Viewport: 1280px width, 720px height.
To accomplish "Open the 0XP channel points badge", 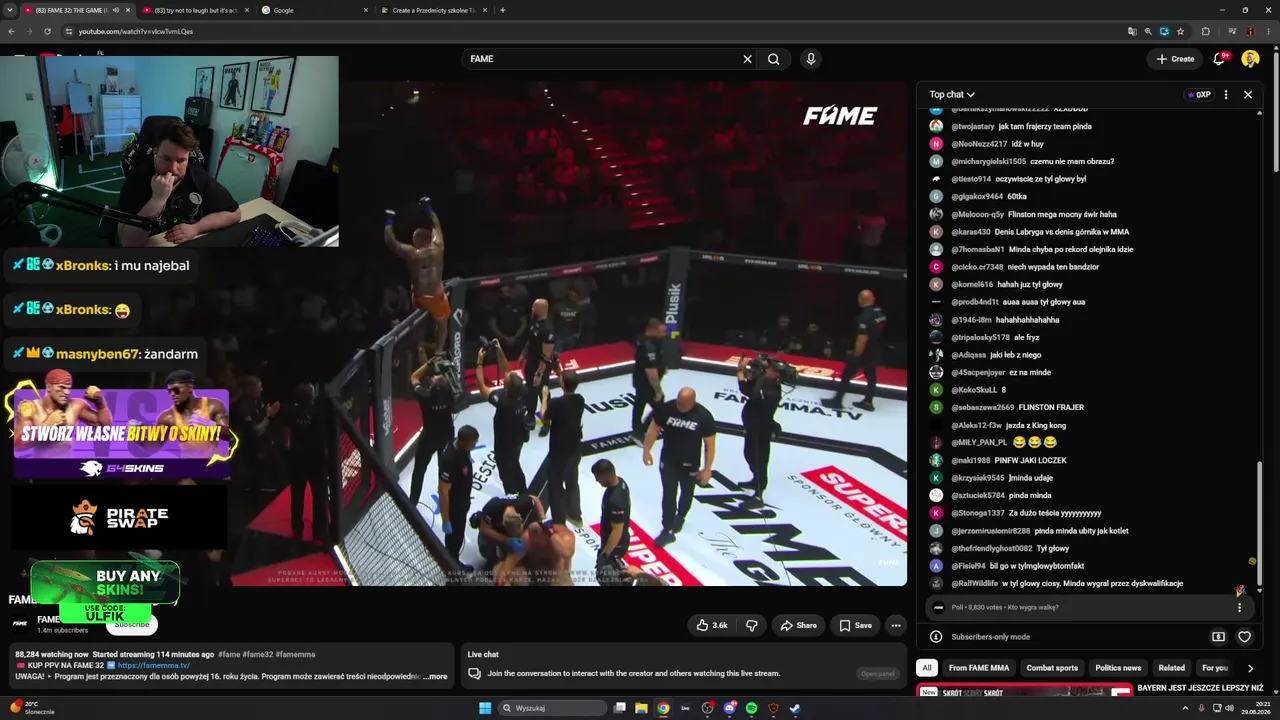I will [1198, 95].
